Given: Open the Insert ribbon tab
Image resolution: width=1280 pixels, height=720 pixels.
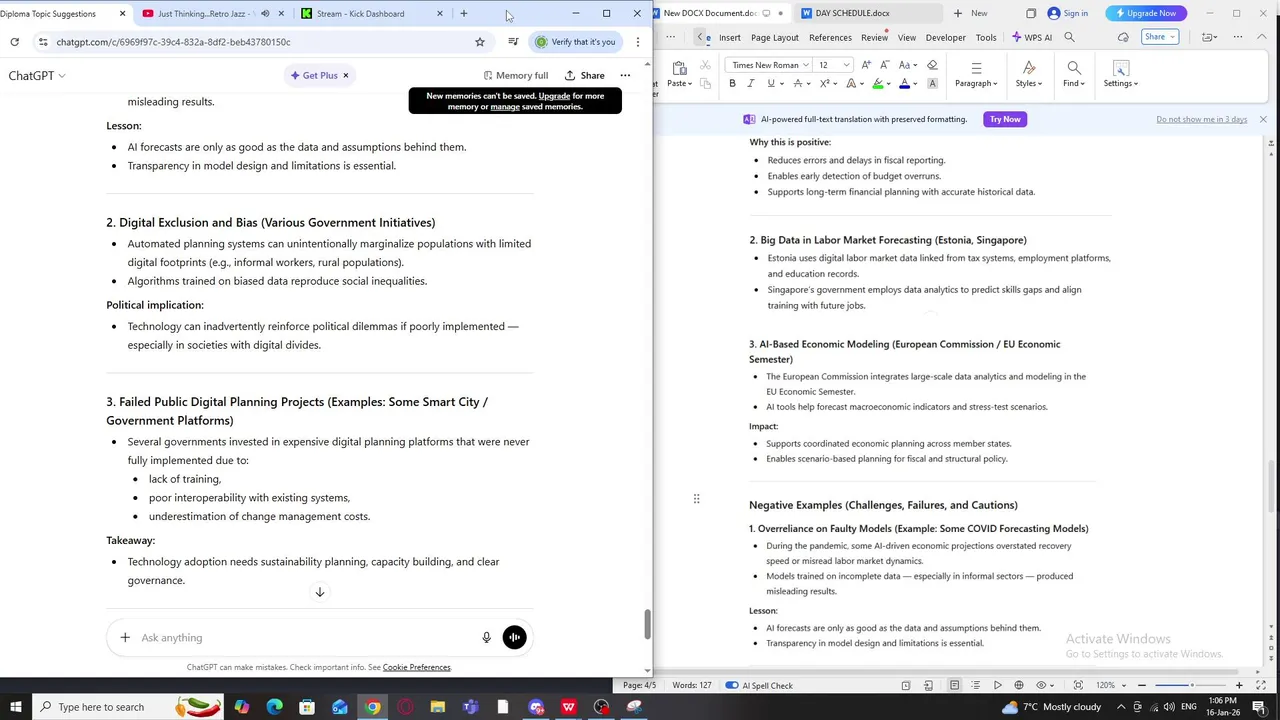Looking at the screenshot, I should 730,37.
